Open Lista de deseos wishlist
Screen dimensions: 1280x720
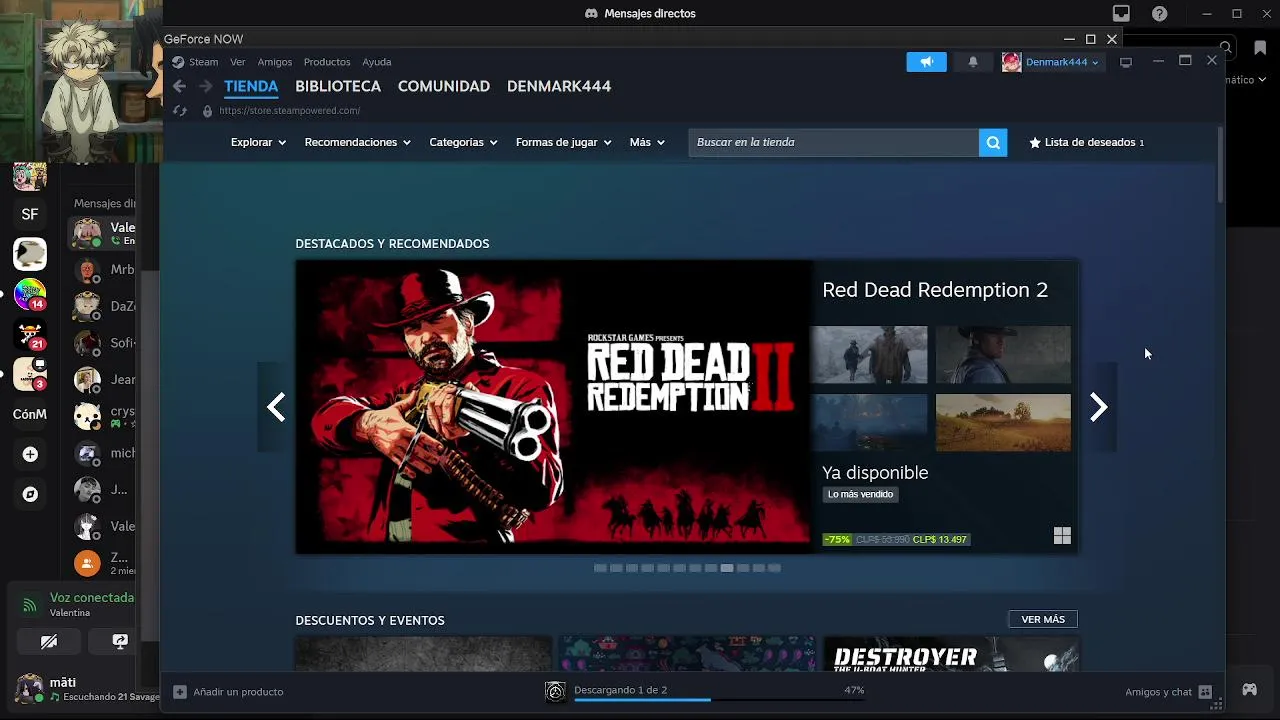(1086, 142)
